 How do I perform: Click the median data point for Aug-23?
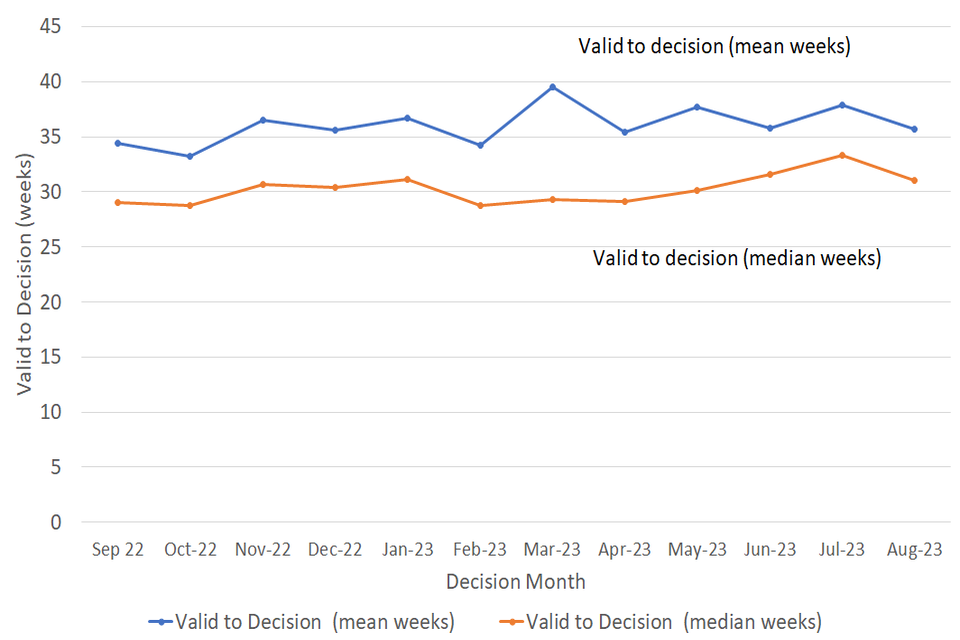pos(914,180)
